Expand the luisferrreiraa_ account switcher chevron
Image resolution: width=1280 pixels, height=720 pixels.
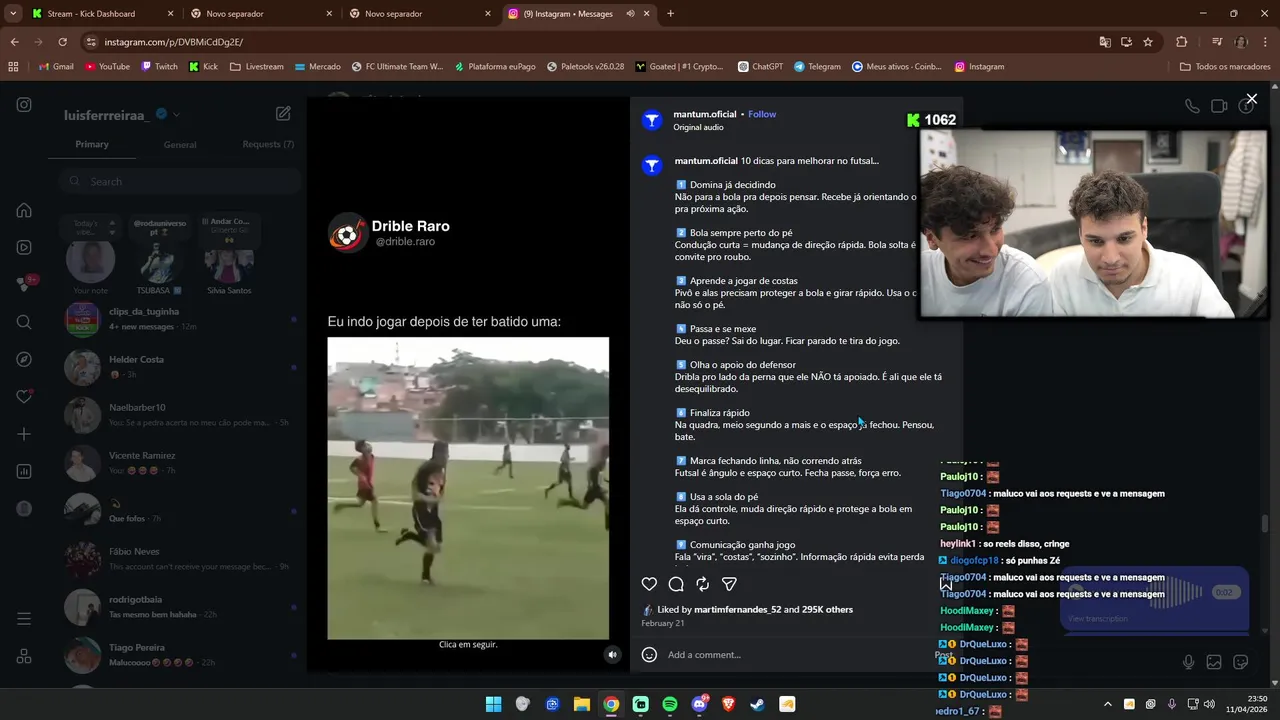point(177,115)
